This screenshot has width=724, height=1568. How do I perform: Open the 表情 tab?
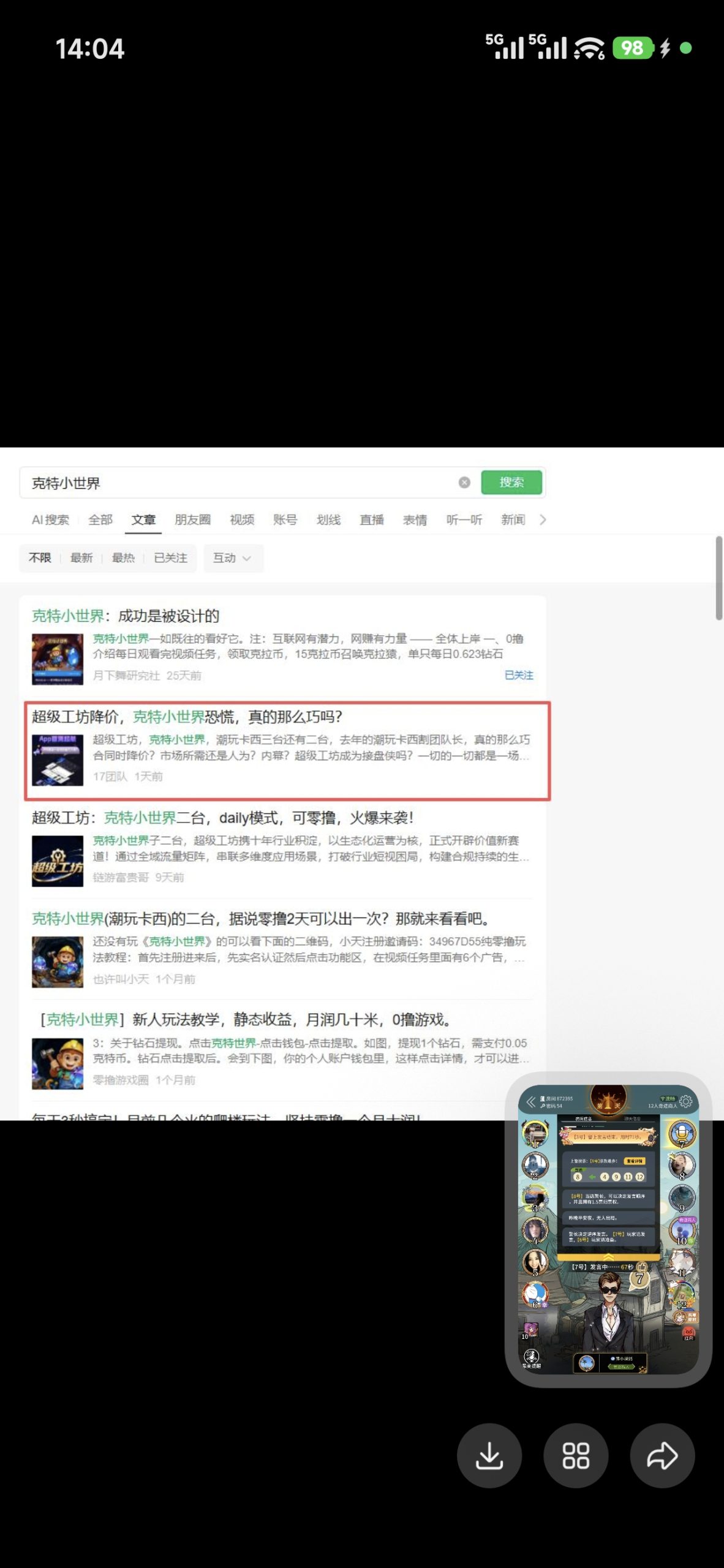pos(415,520)
